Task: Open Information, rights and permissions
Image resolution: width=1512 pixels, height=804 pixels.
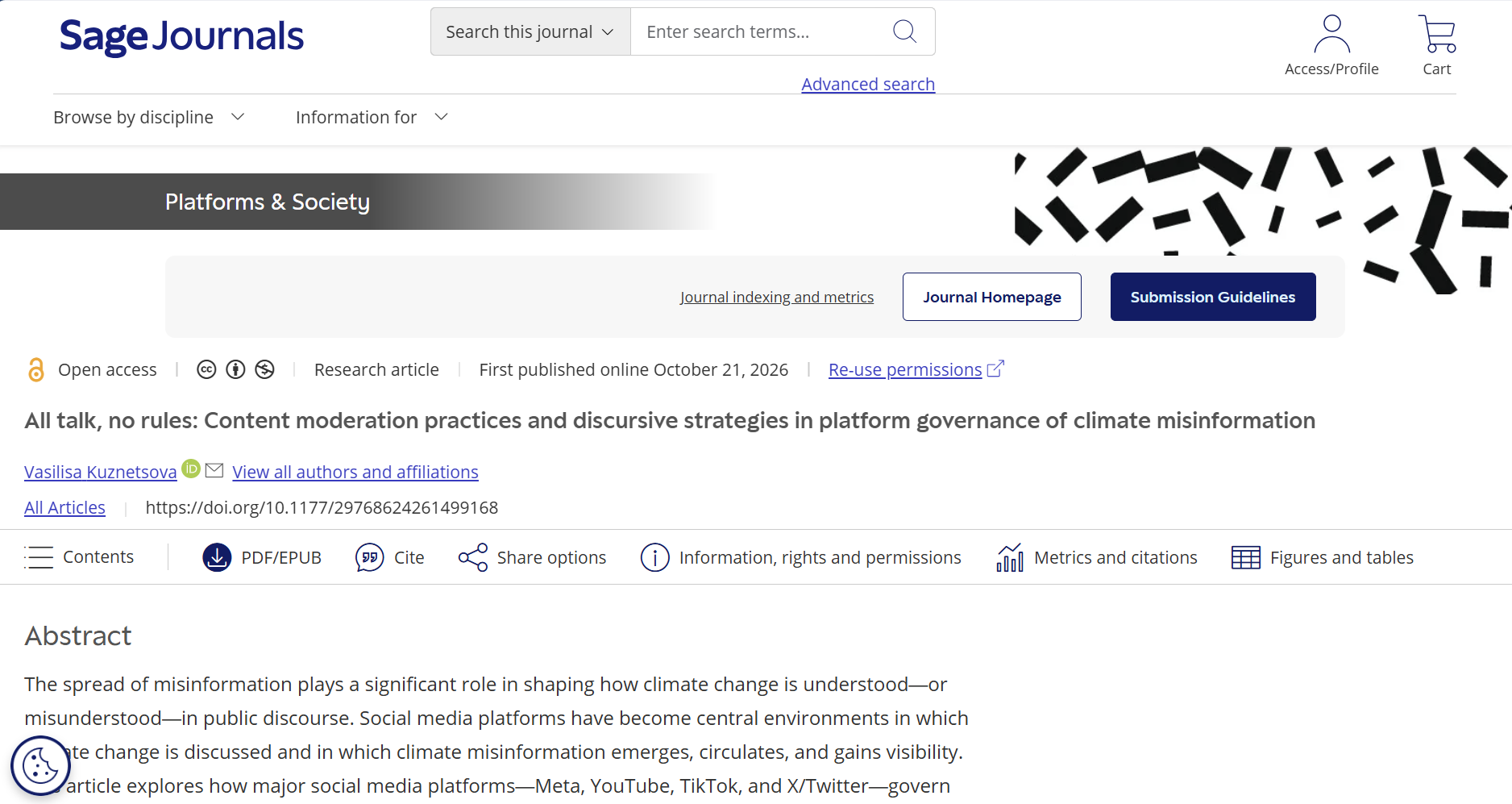Action: tap(801, 557)
